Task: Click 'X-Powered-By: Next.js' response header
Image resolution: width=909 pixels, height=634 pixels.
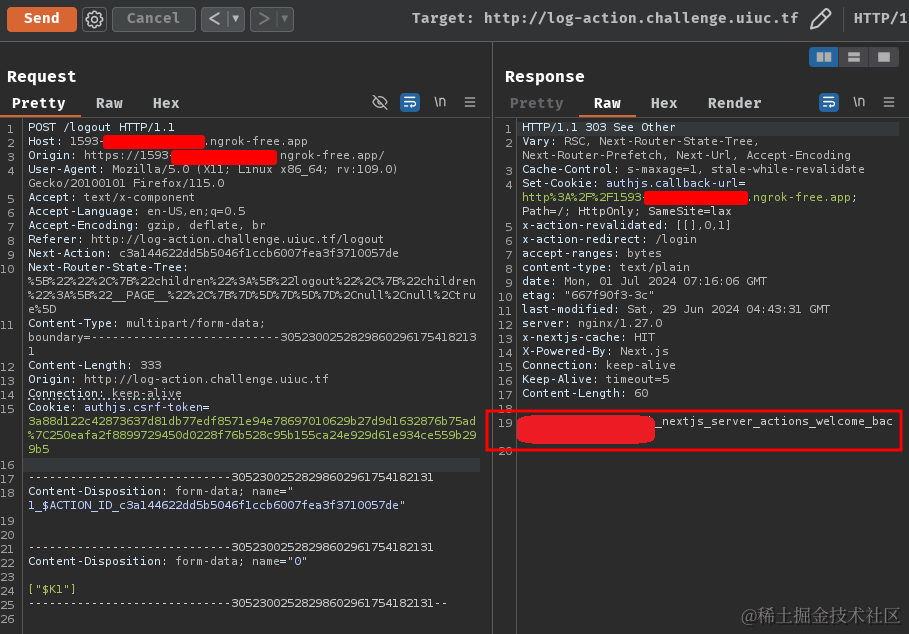Action: tap(595, 351)
